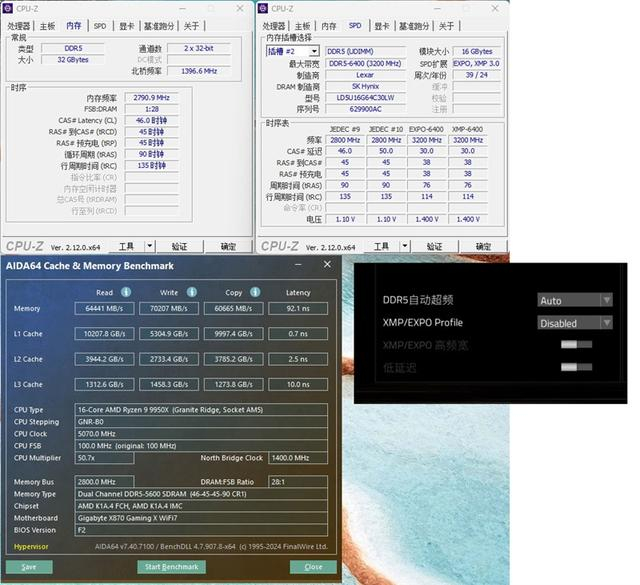Open the 插槽 #2 slot selector dropdown

click(x=292, y=51)
